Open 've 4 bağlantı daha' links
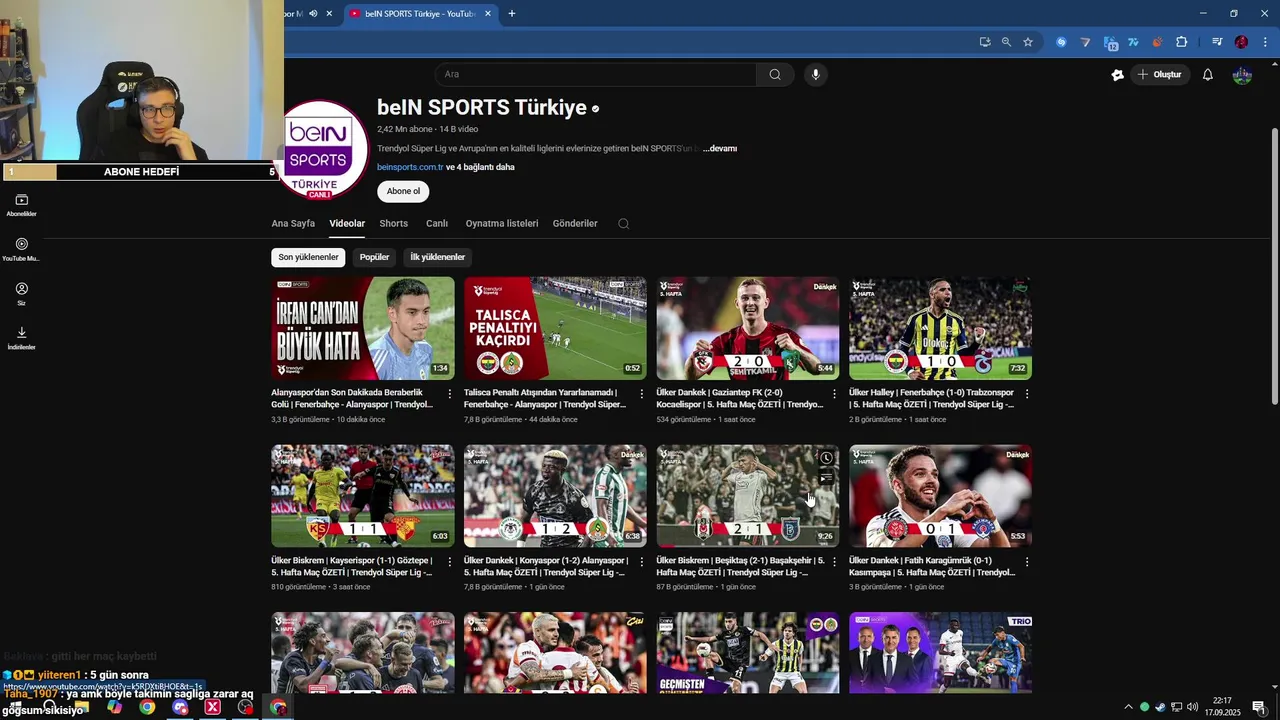This screenshot has width=1280, height=720. [x=480, y=168]
